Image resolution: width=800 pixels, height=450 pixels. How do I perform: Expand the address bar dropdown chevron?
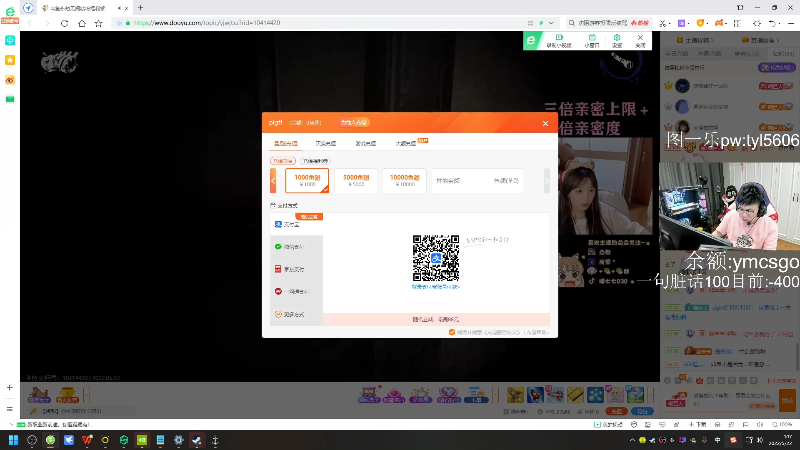(x=551, y=23)
